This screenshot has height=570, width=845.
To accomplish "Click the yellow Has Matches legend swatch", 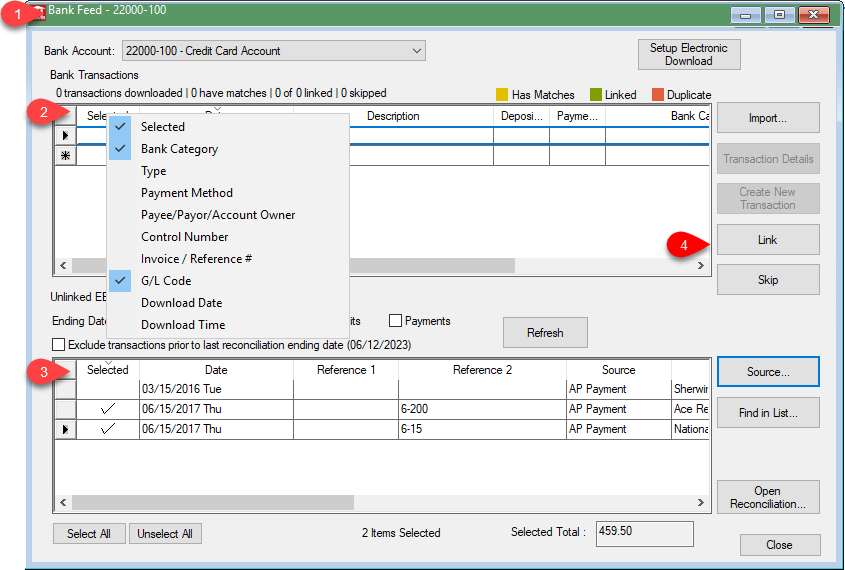I will [x=502, y=95].
